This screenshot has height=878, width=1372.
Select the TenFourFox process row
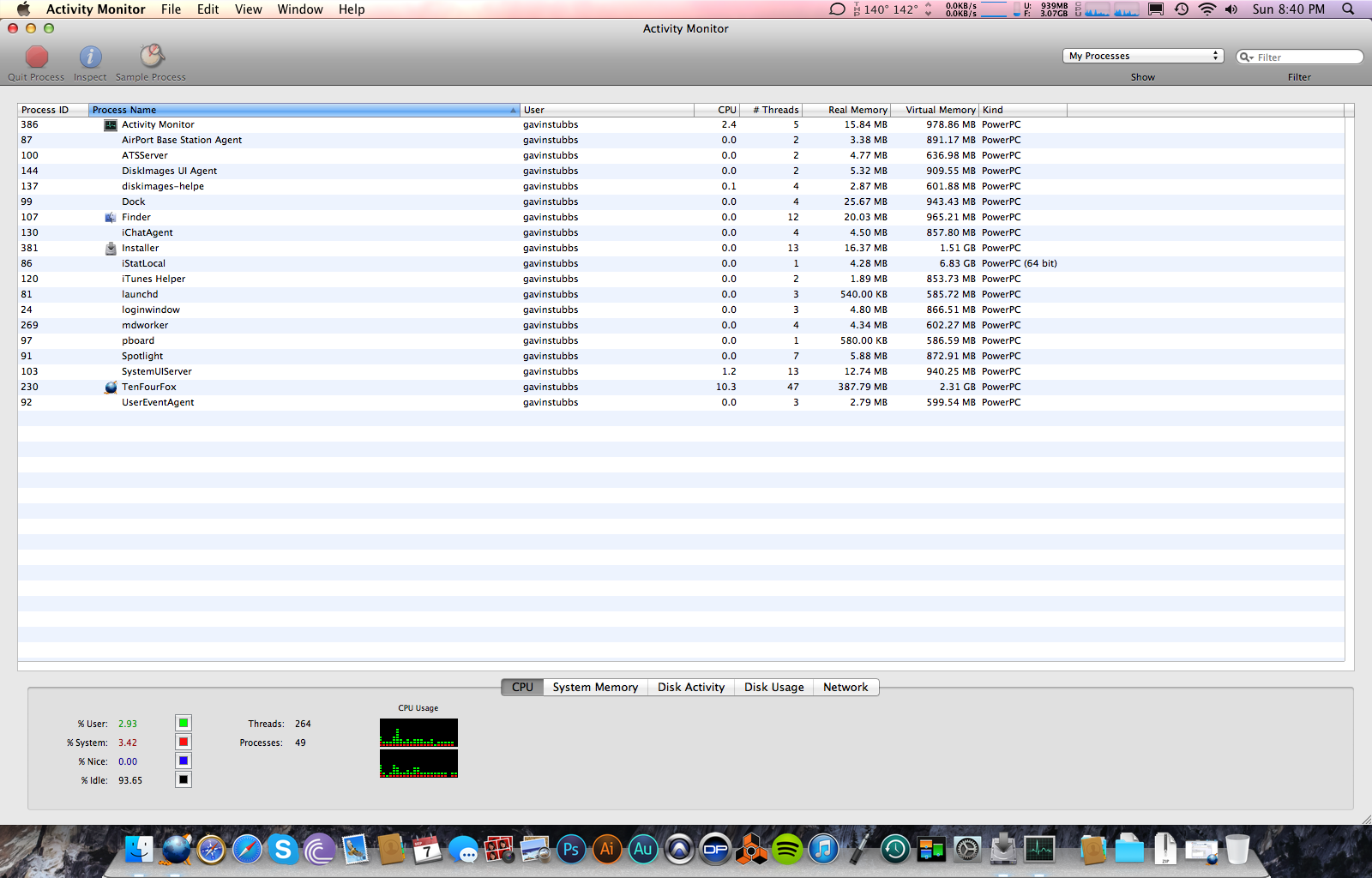[681, 388]
